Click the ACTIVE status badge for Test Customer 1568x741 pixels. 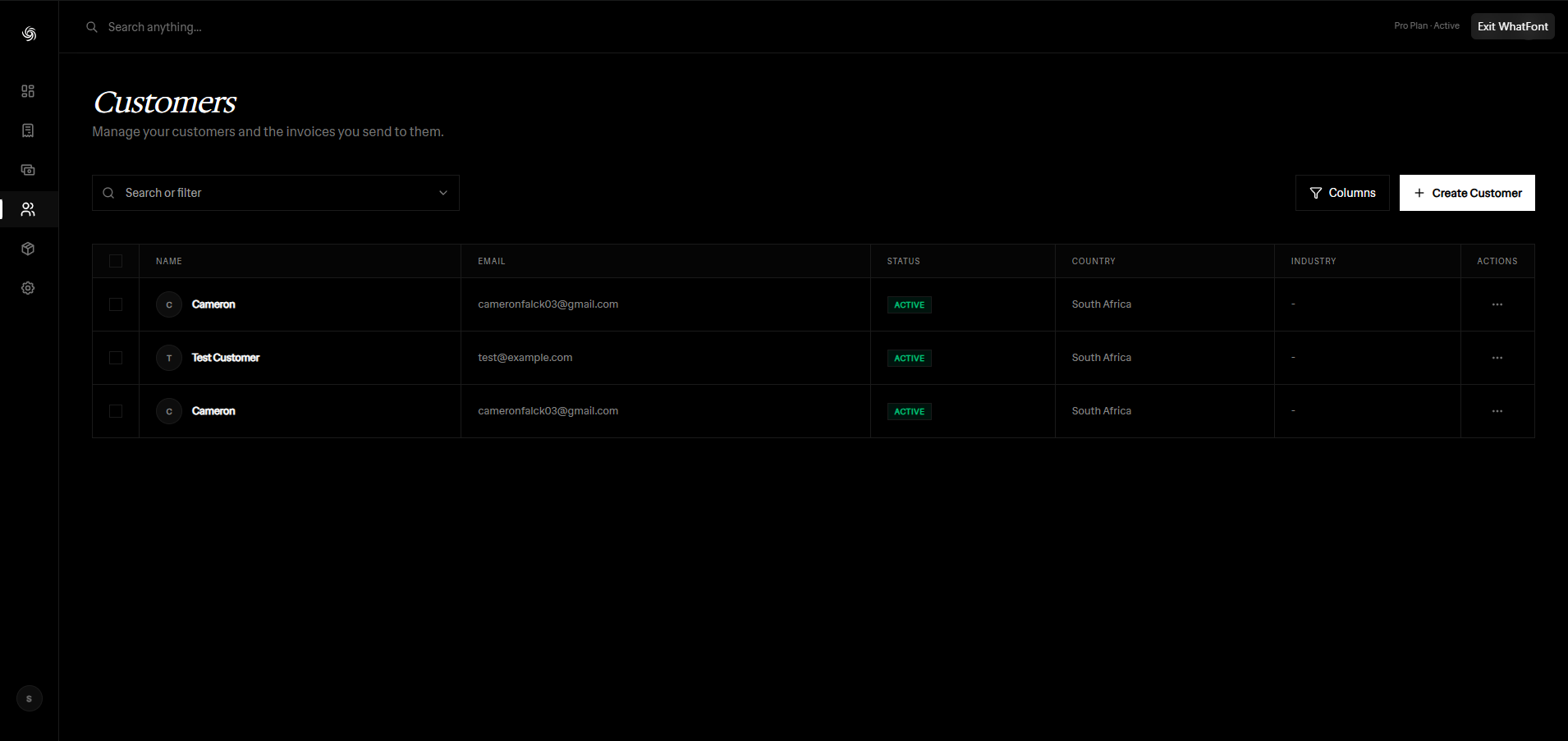(x=909, y=358)
